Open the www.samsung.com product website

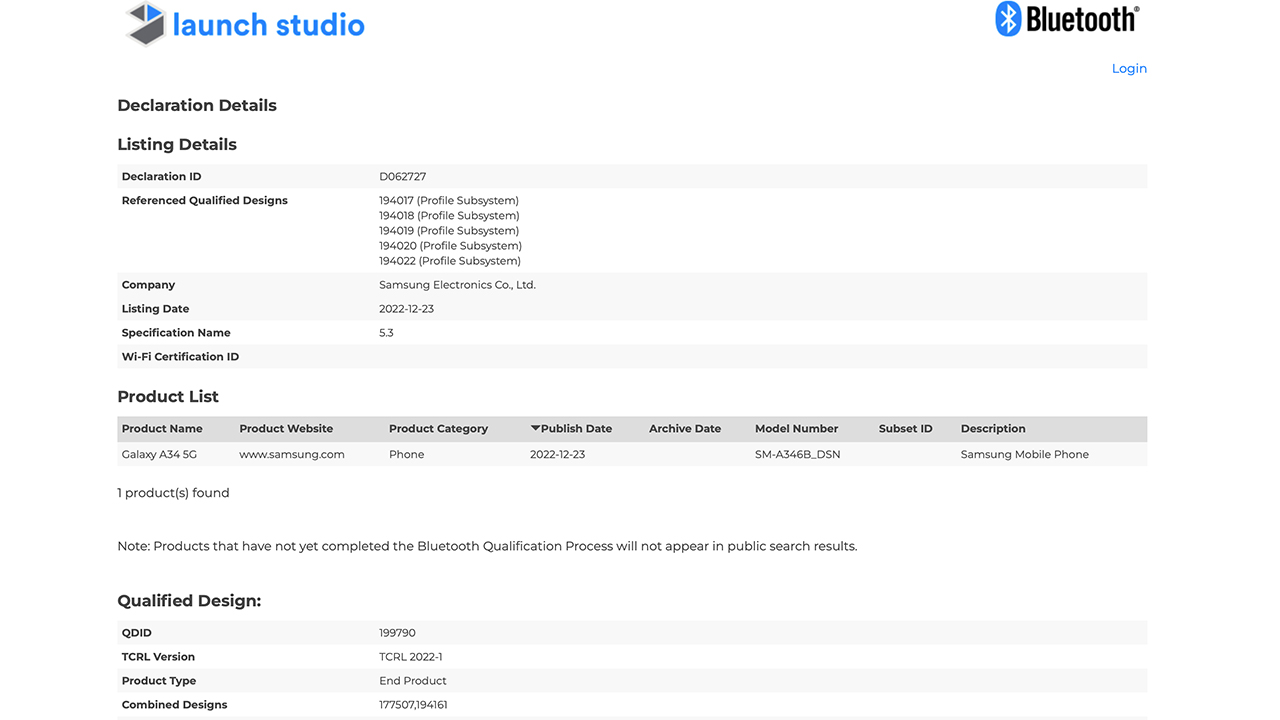292,454
